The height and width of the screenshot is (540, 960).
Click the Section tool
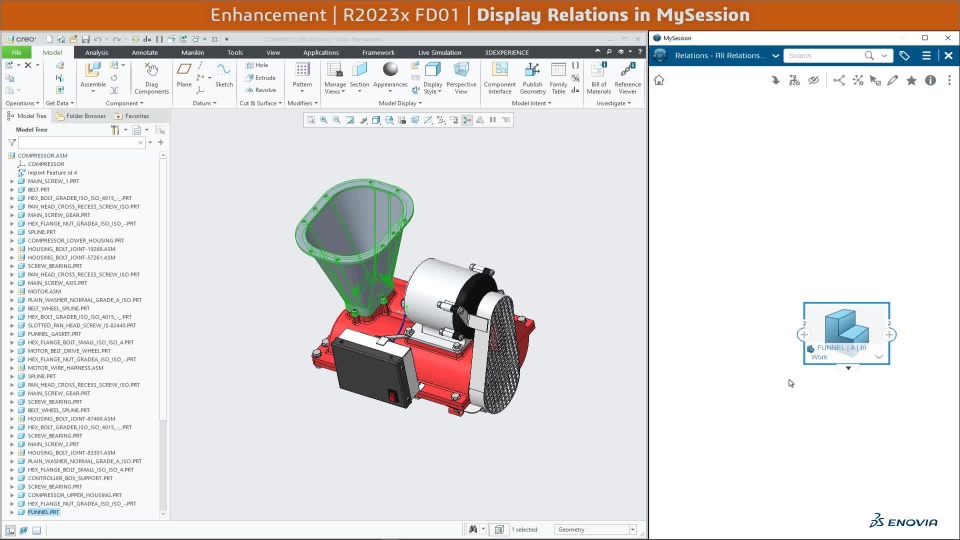click(359, 75)
